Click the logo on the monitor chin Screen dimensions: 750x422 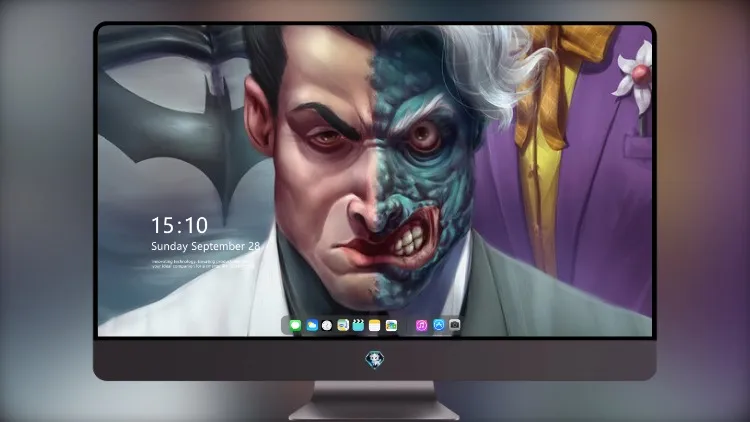coord(375,359)
